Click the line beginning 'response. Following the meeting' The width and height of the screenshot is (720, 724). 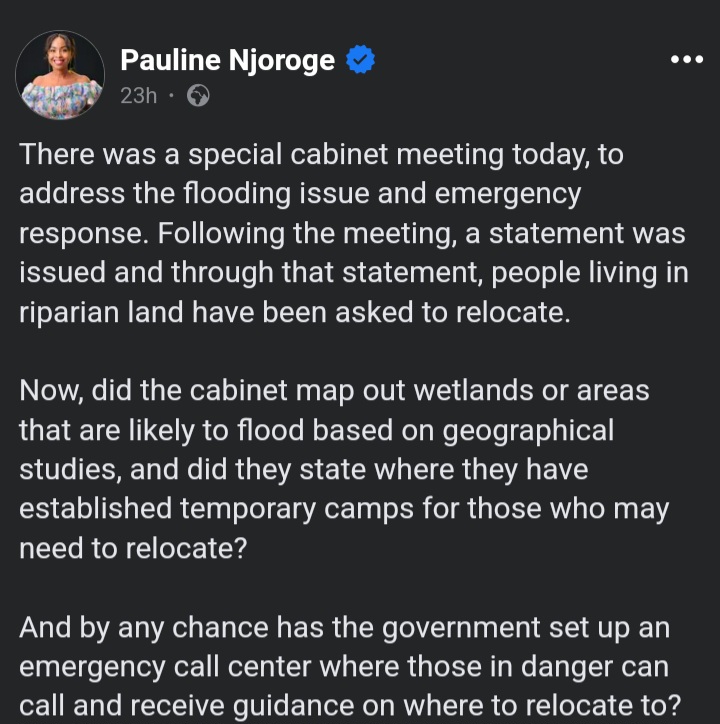click(352, 234)
